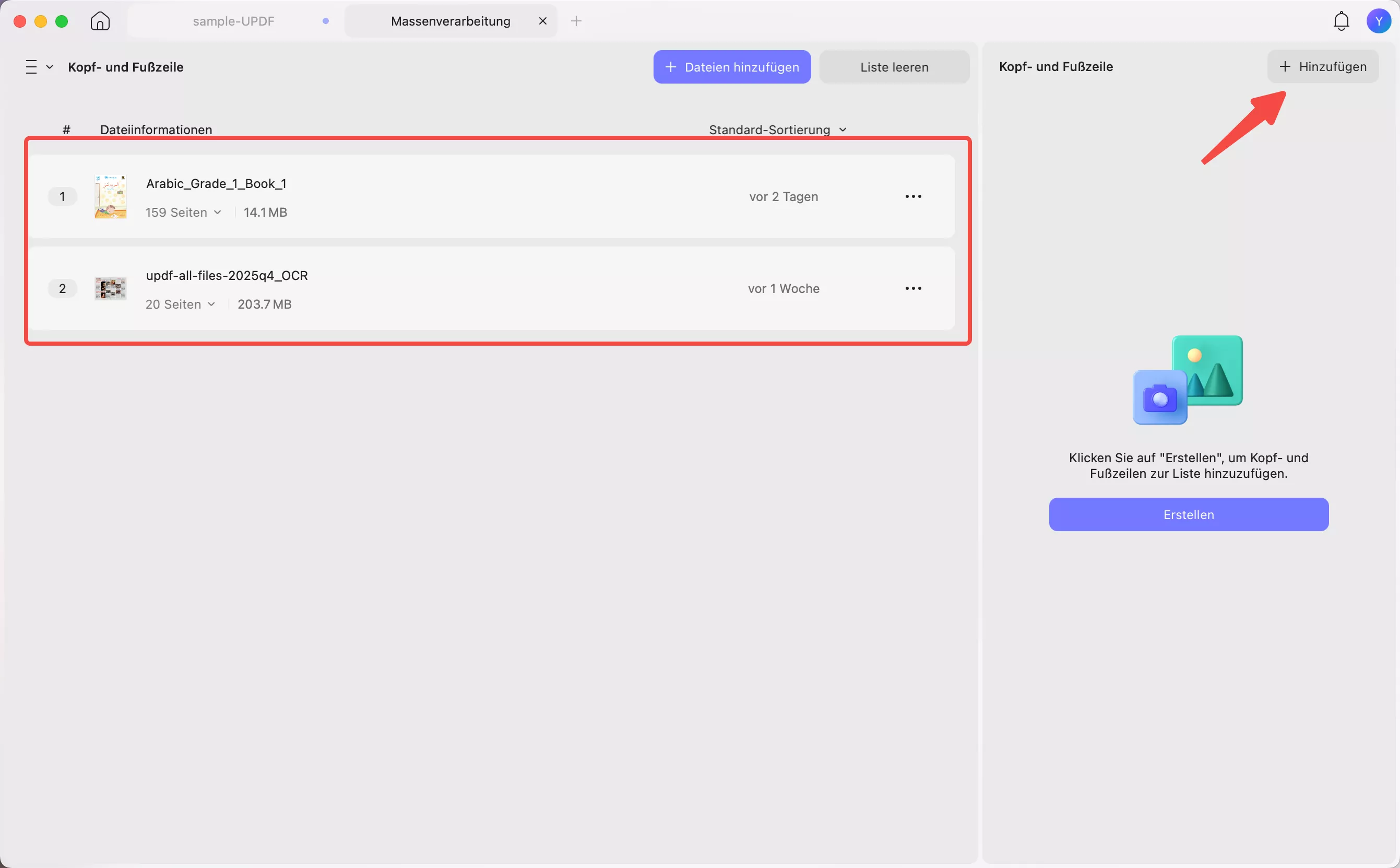
Task: Add a new tab with plus icon
Action: tap(576, 21)
